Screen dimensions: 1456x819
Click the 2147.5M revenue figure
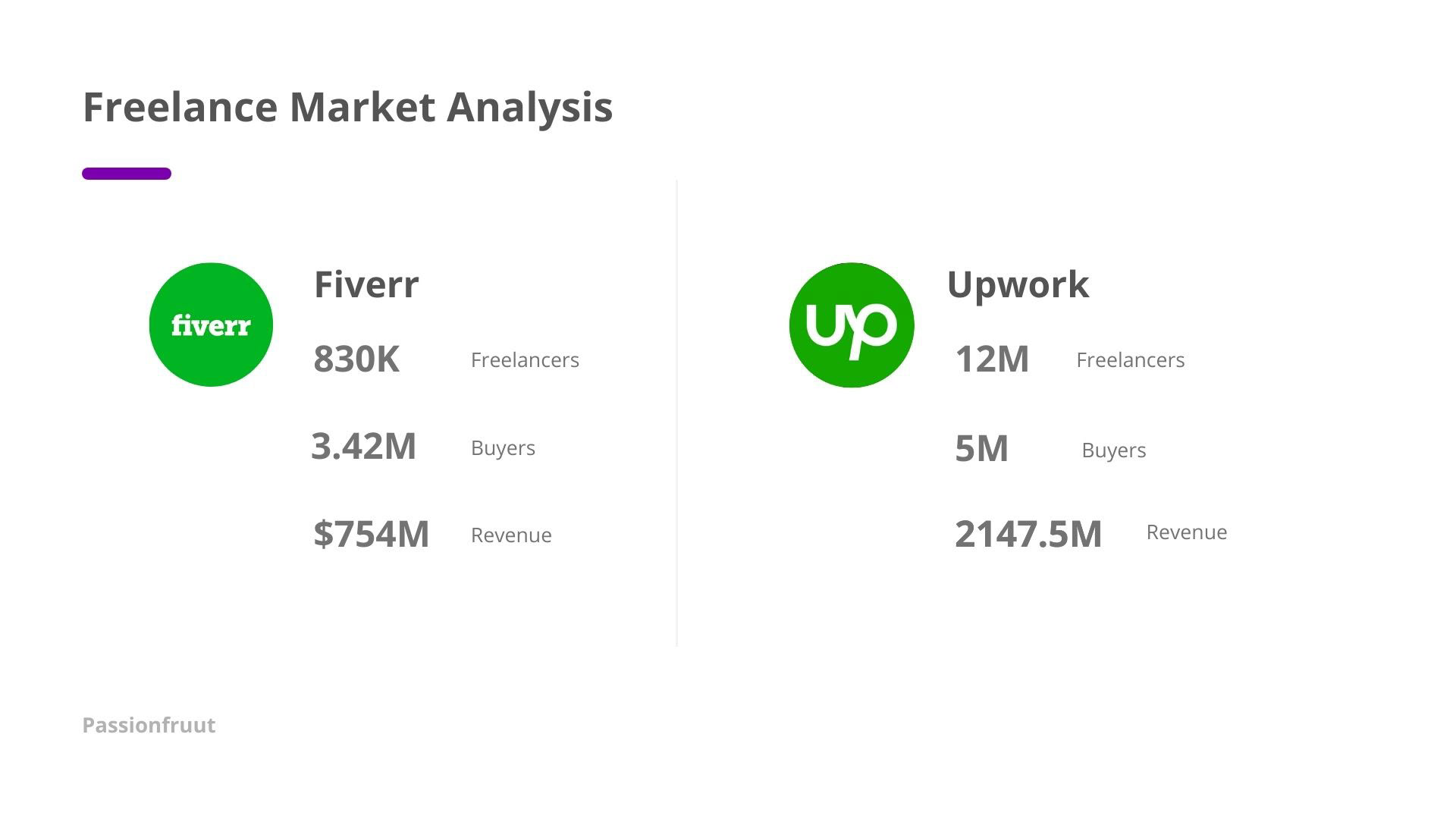point(1028,534)
